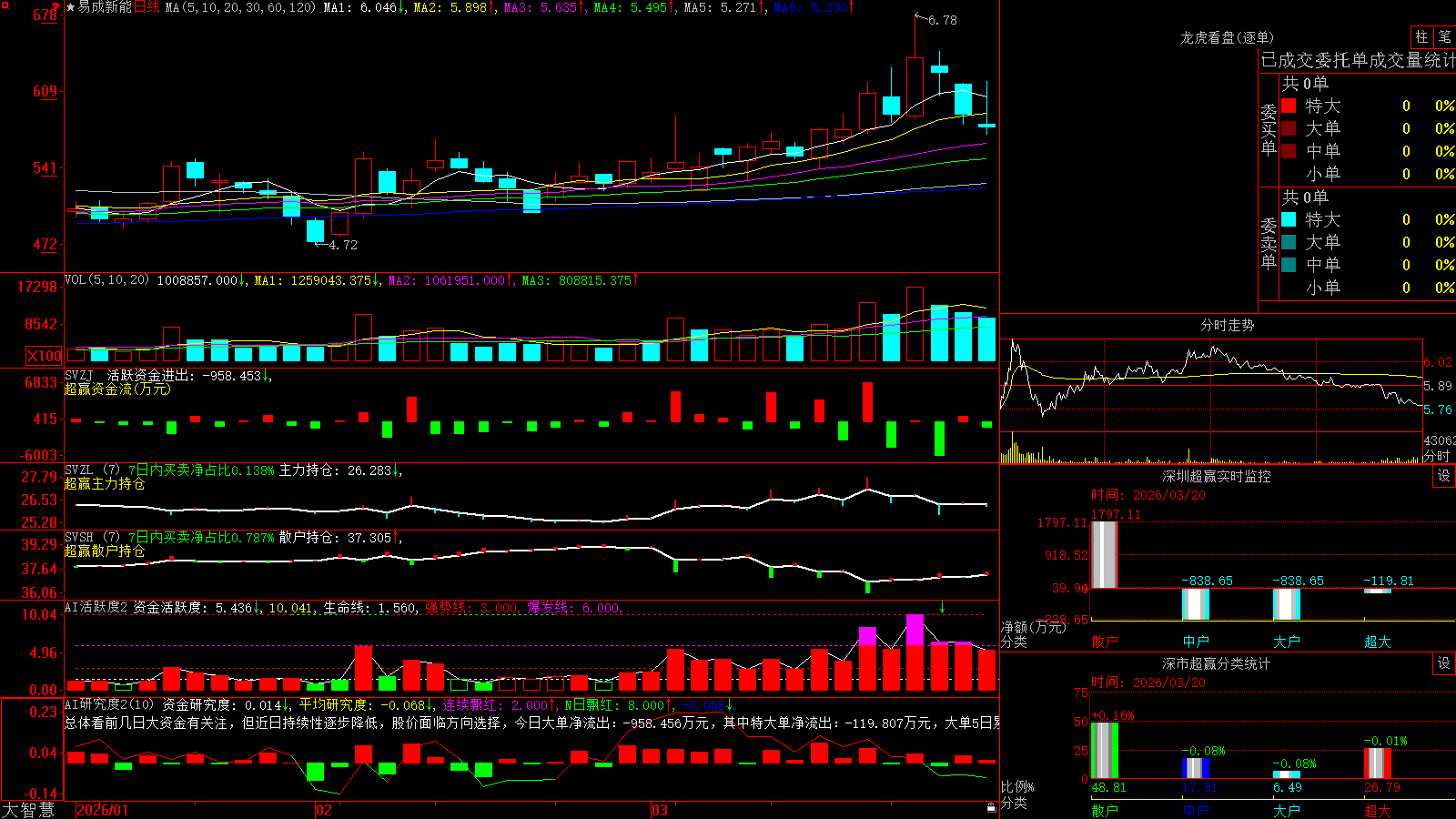Click the AI活跃度2 indicator name
The image size is (1456, 819).
pyautogui.click(x=96, y=607)
